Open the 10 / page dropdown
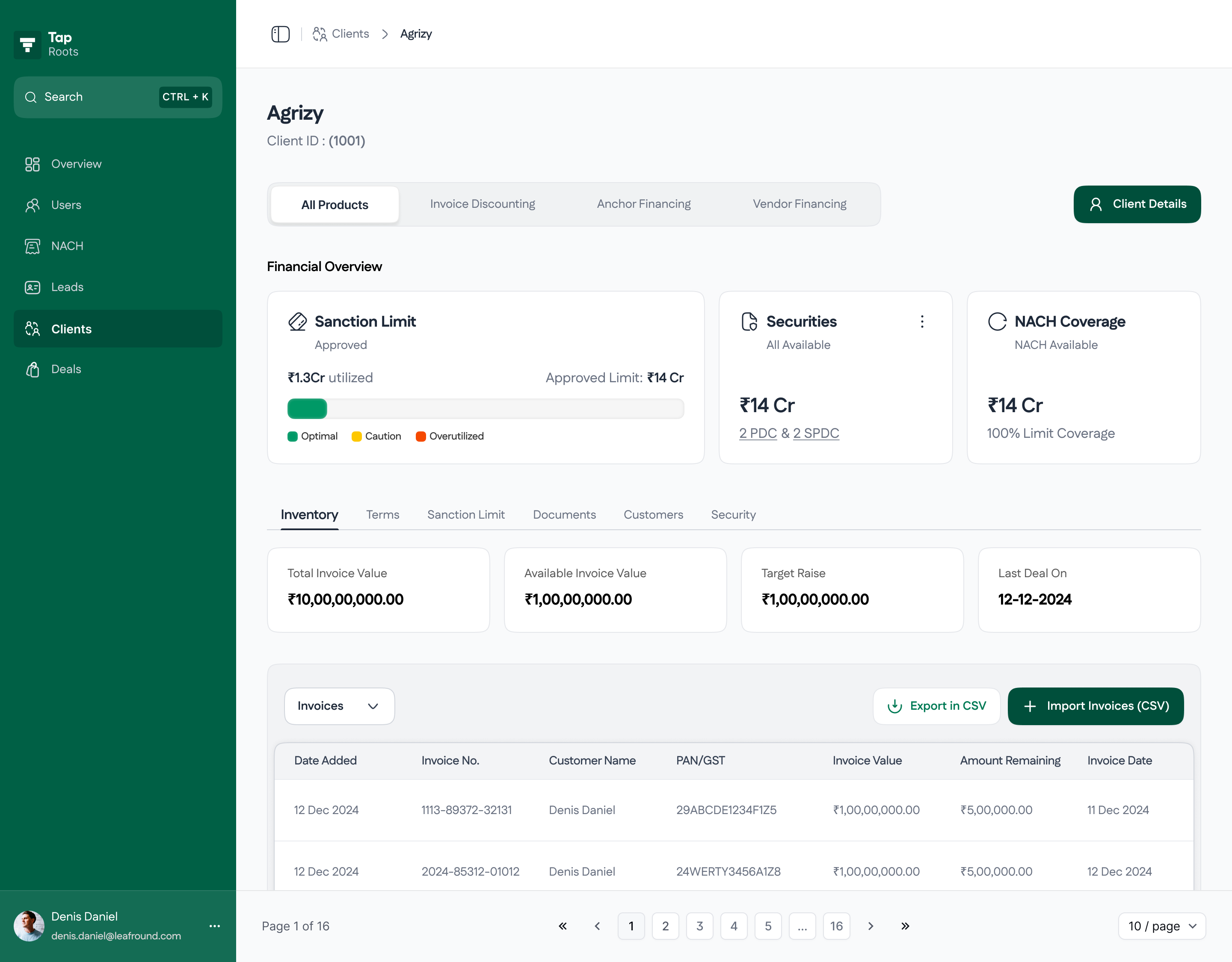The height and width of the screenshot is (962, 1232). coord(1162,926)
